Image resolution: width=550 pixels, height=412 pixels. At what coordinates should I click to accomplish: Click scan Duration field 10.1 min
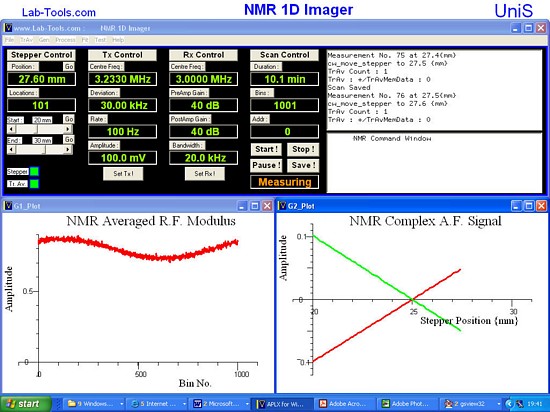click(284, 79)
